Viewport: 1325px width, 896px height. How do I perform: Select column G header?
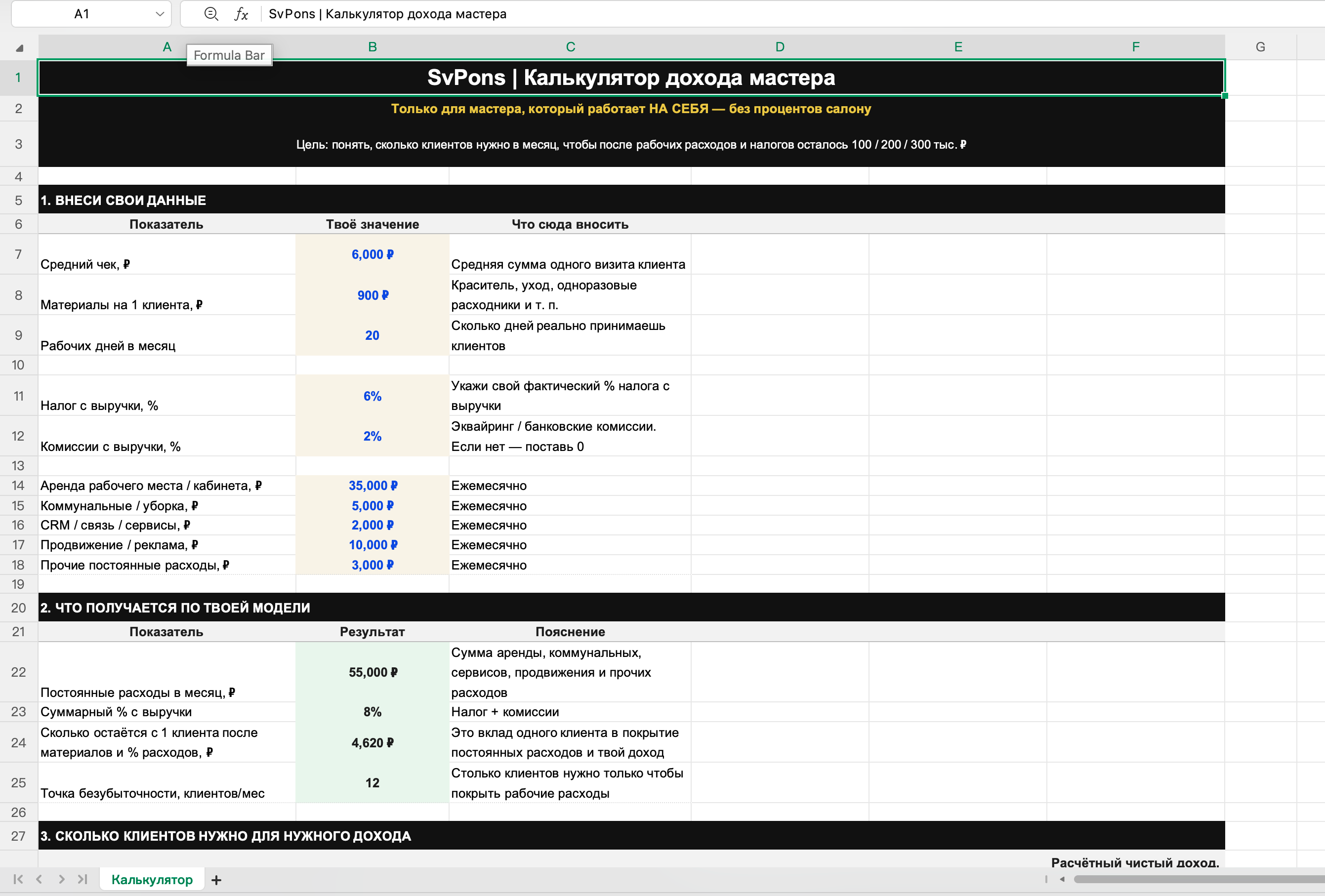point(1261,47)
